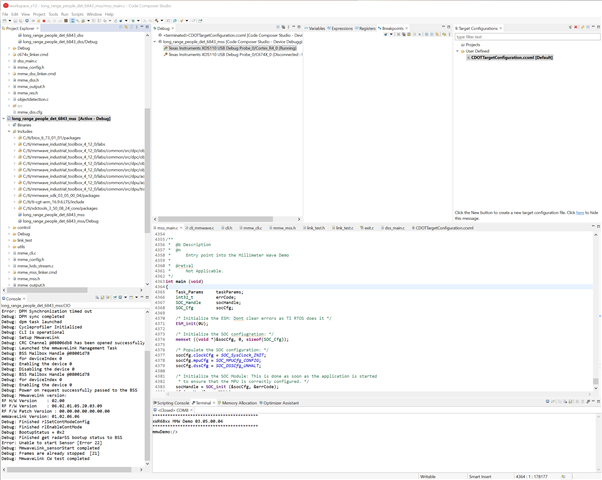Viewport: 602px width, 480px height.
Task: Open the cli_mmwave.c editor tab
Action: (x=200, y=228)
